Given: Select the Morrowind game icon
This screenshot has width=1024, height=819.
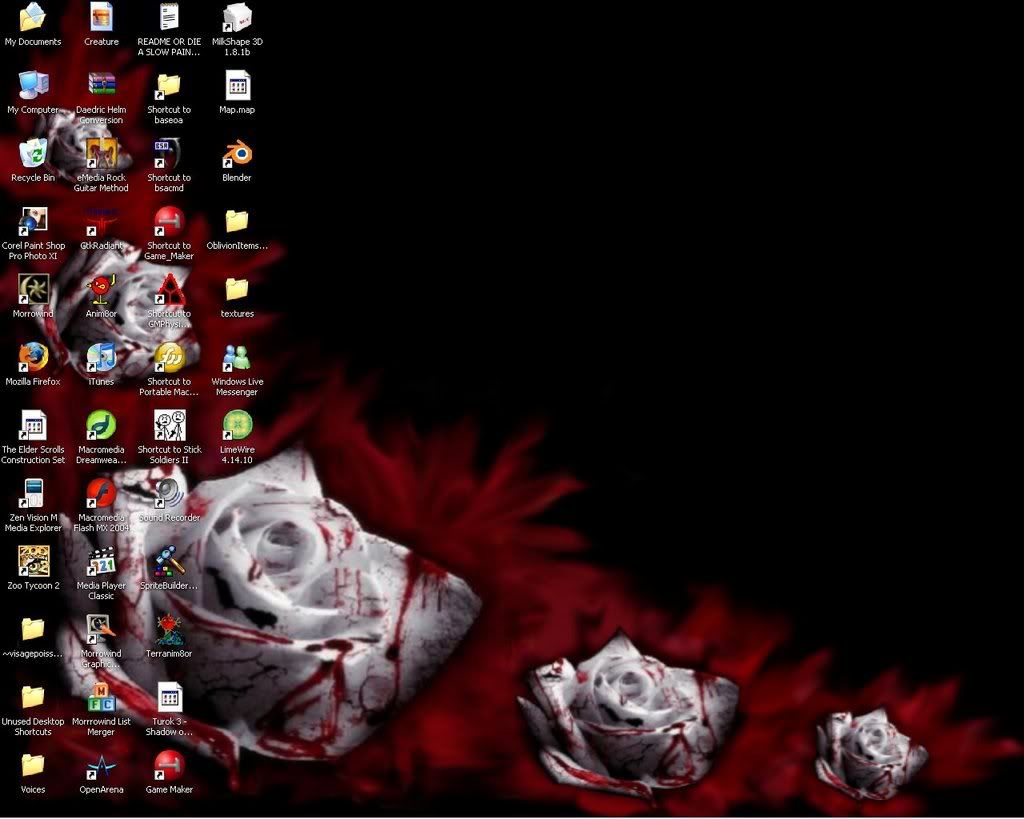Looking at the screenshot, I should click(33, 289).
